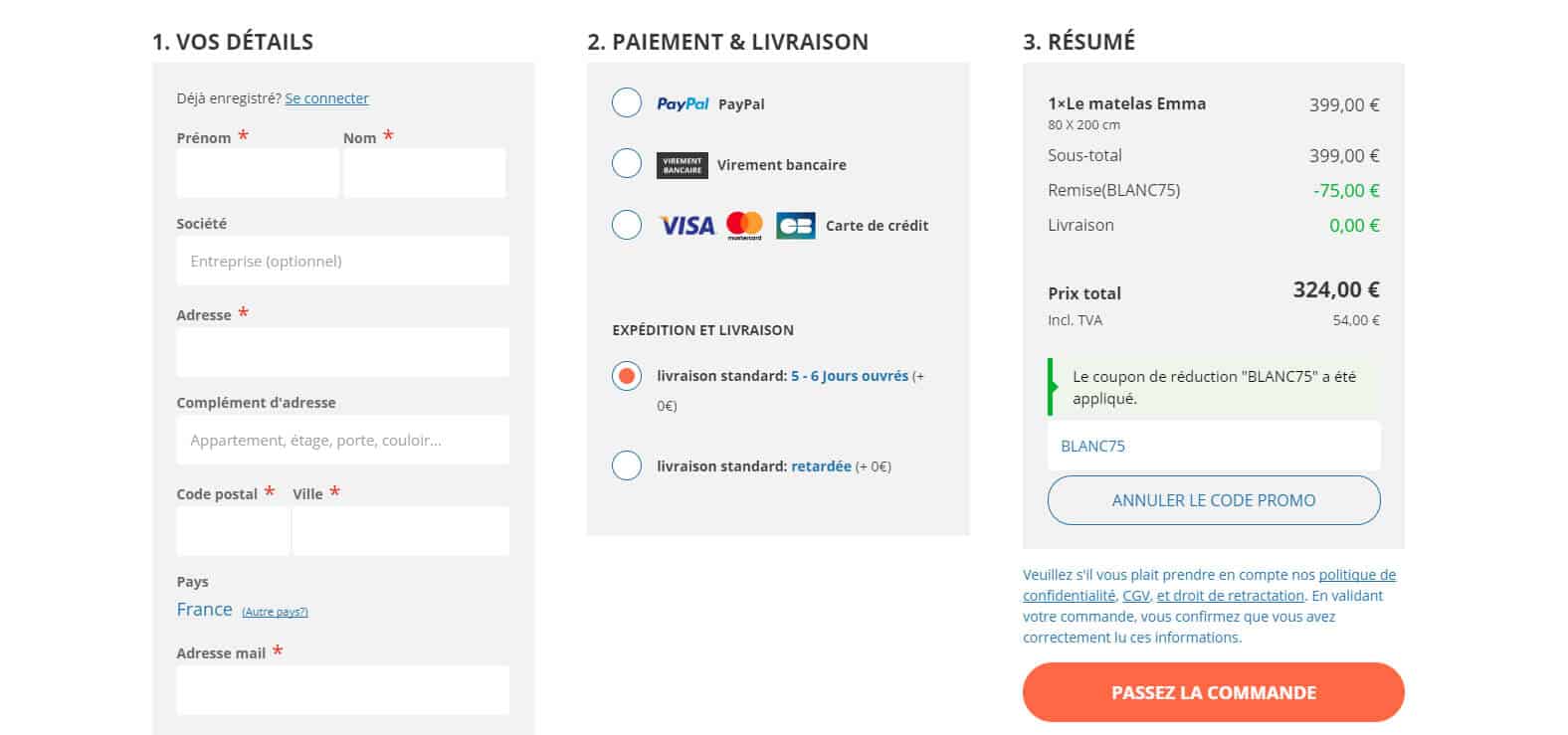The height and width of the screenshot is (735, 1568).
Task: Select Virement bancaire radio button
Action: click(627, 163)
